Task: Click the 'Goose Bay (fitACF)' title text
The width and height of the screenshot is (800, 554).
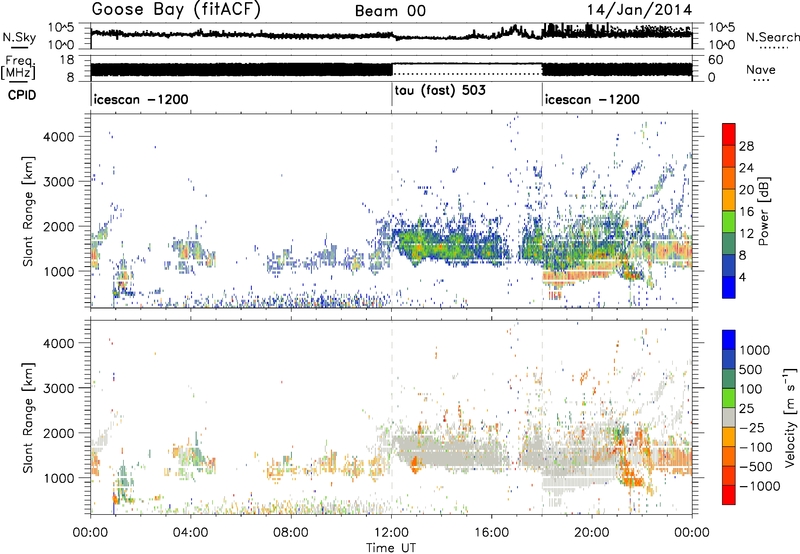Action: pyautogui.click(x=176, y=10)
